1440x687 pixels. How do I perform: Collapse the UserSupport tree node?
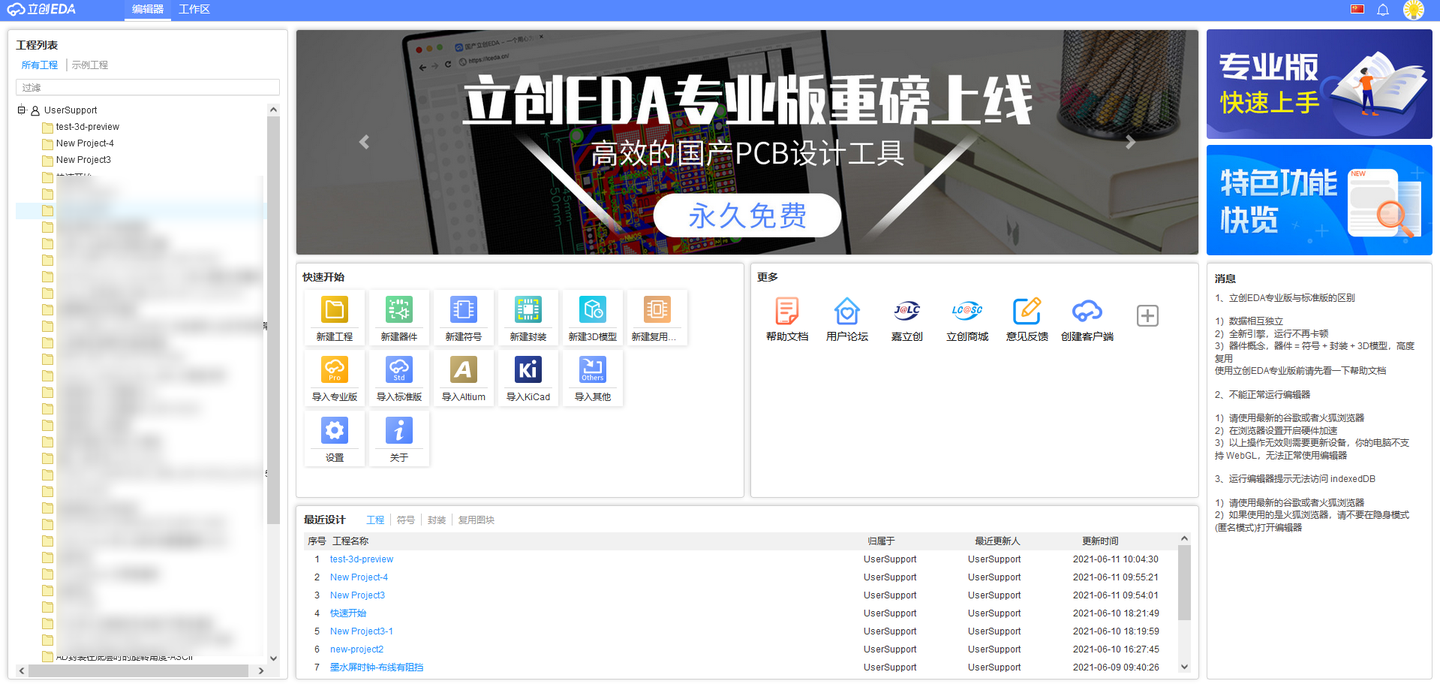pos(21,110)
